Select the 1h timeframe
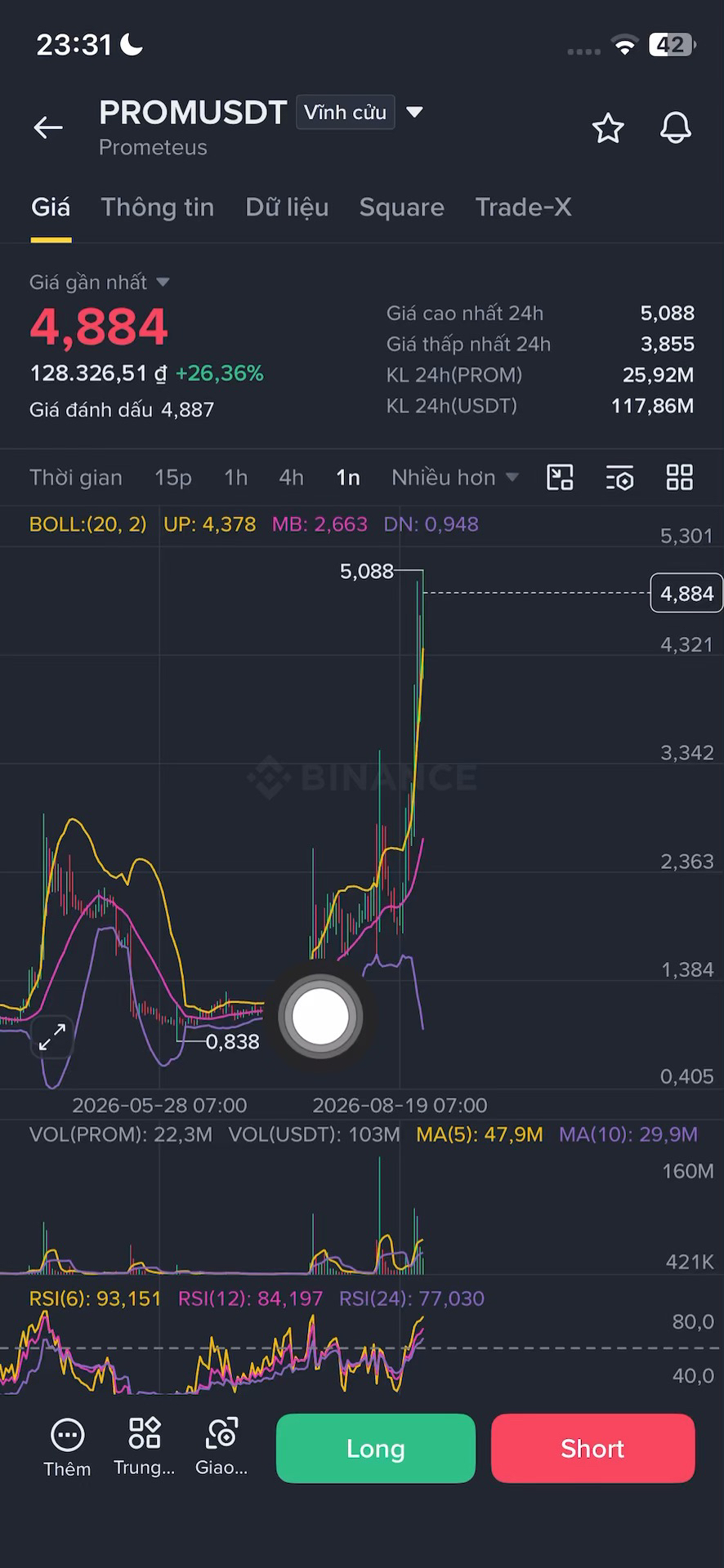Viewport: 724px width, 1568px height. click(236, 477)
